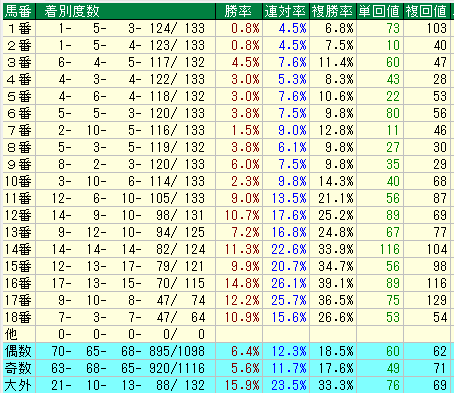Click 複勝率 39.1% in the 16番 row
This screenshot has width=454, height=393.
(336, 284)
